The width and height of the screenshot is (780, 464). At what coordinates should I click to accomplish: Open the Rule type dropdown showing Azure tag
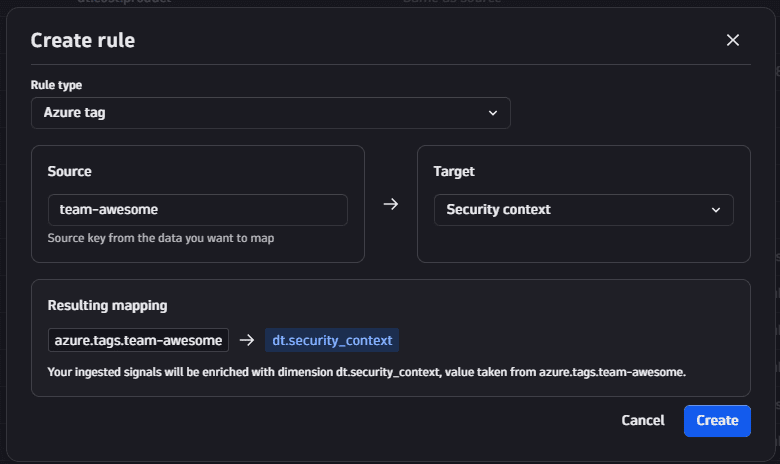click(271, 113)
